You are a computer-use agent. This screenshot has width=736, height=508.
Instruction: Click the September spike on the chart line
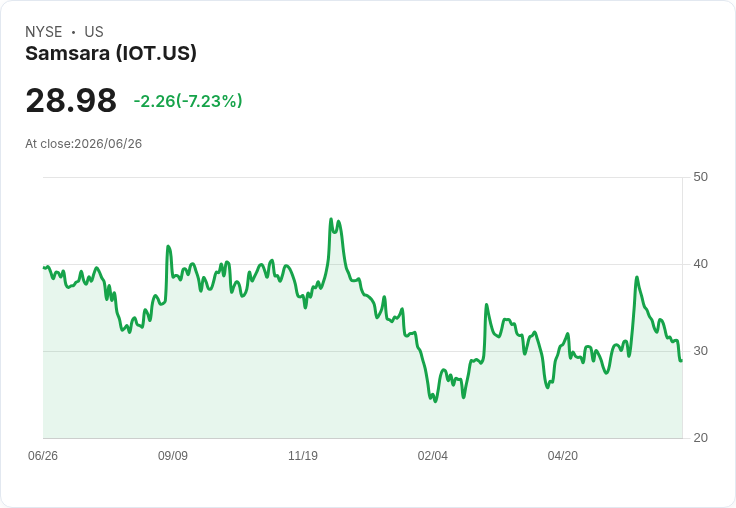pyautogui.click(x=169, y=246)
